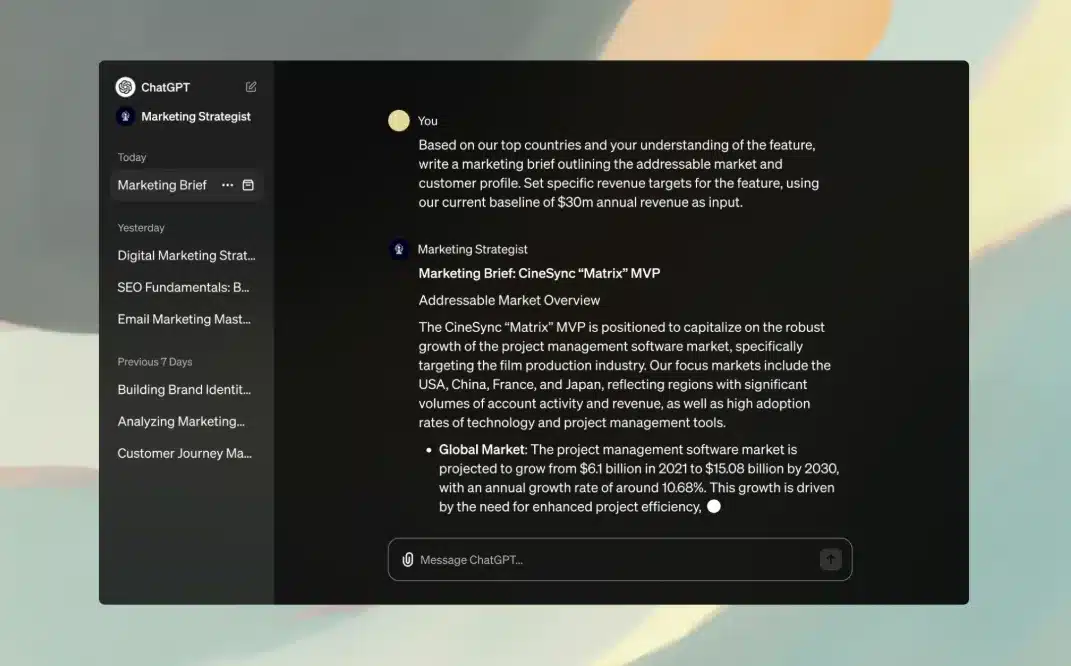Click the Marketing Strategist name above response
Viewport: 1071px width, 666px height.
[x=472, y=249]
